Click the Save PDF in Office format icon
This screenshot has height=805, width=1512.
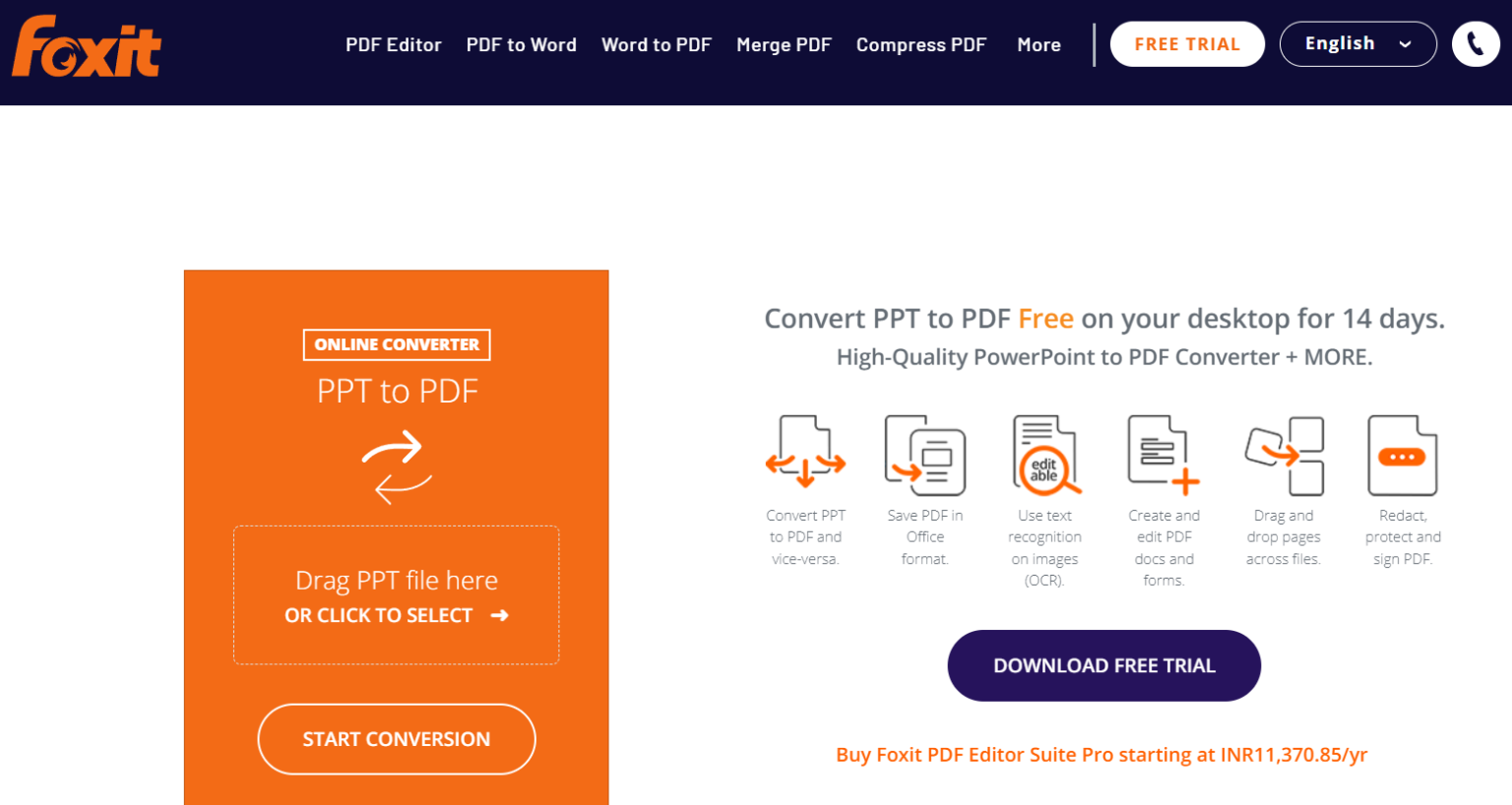point(925,454)
